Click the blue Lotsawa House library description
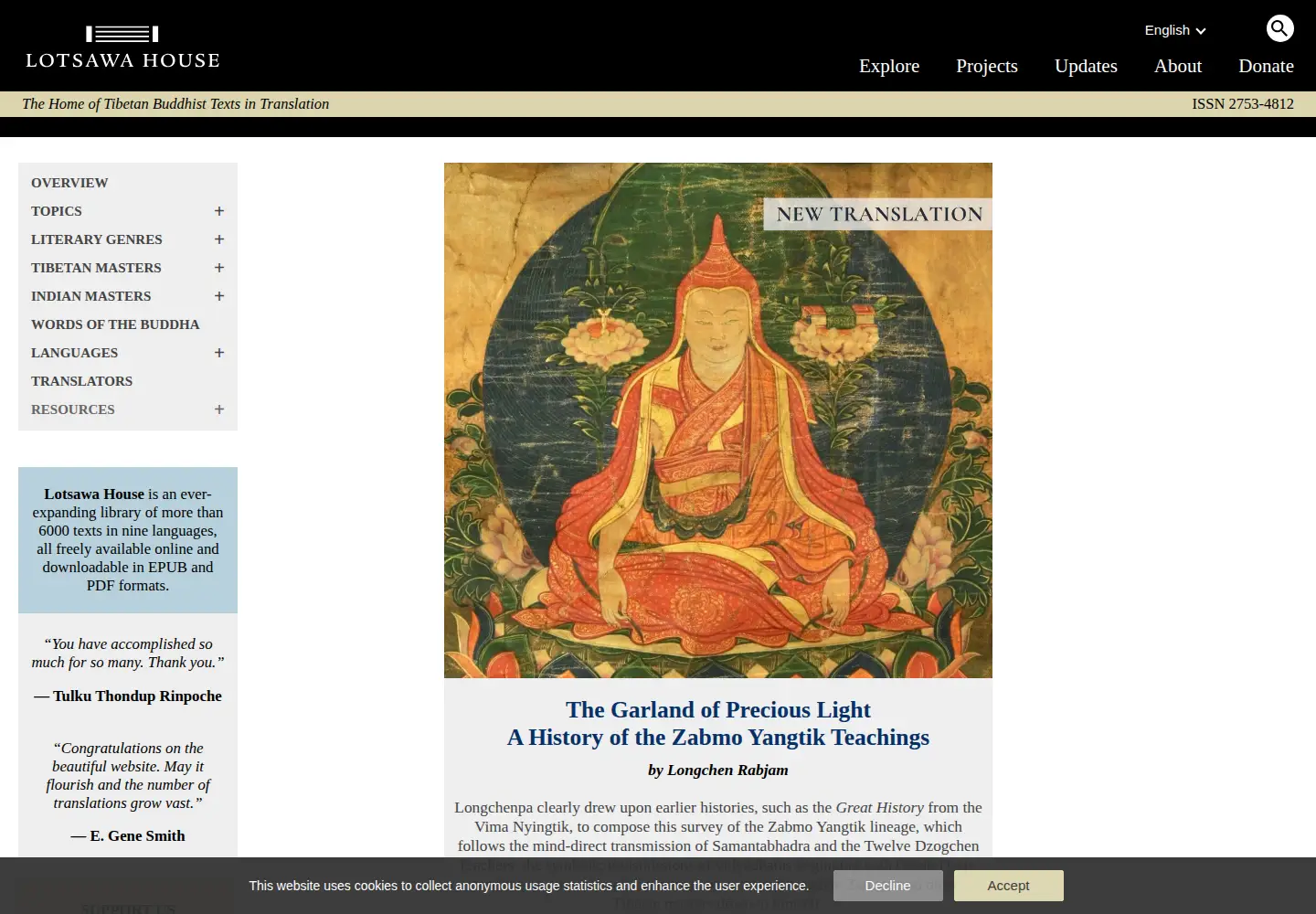Screen dimensions: 1316x914 (x=128, y=540)
